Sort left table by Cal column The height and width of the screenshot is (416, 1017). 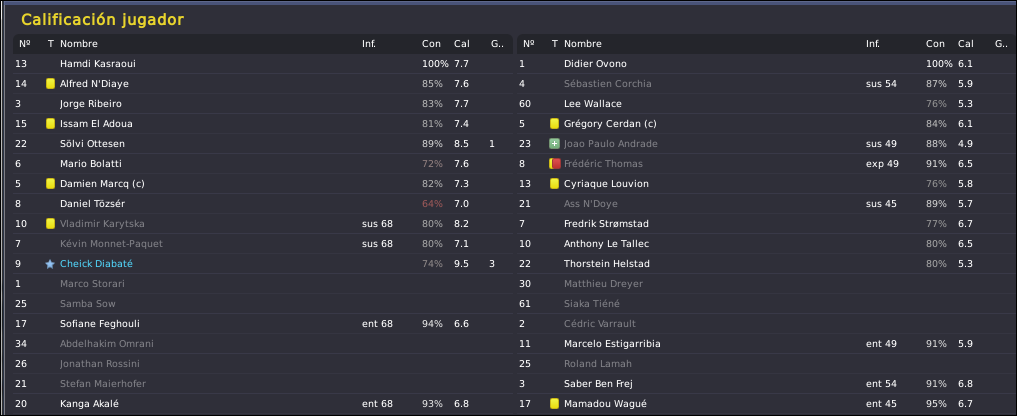462,44
